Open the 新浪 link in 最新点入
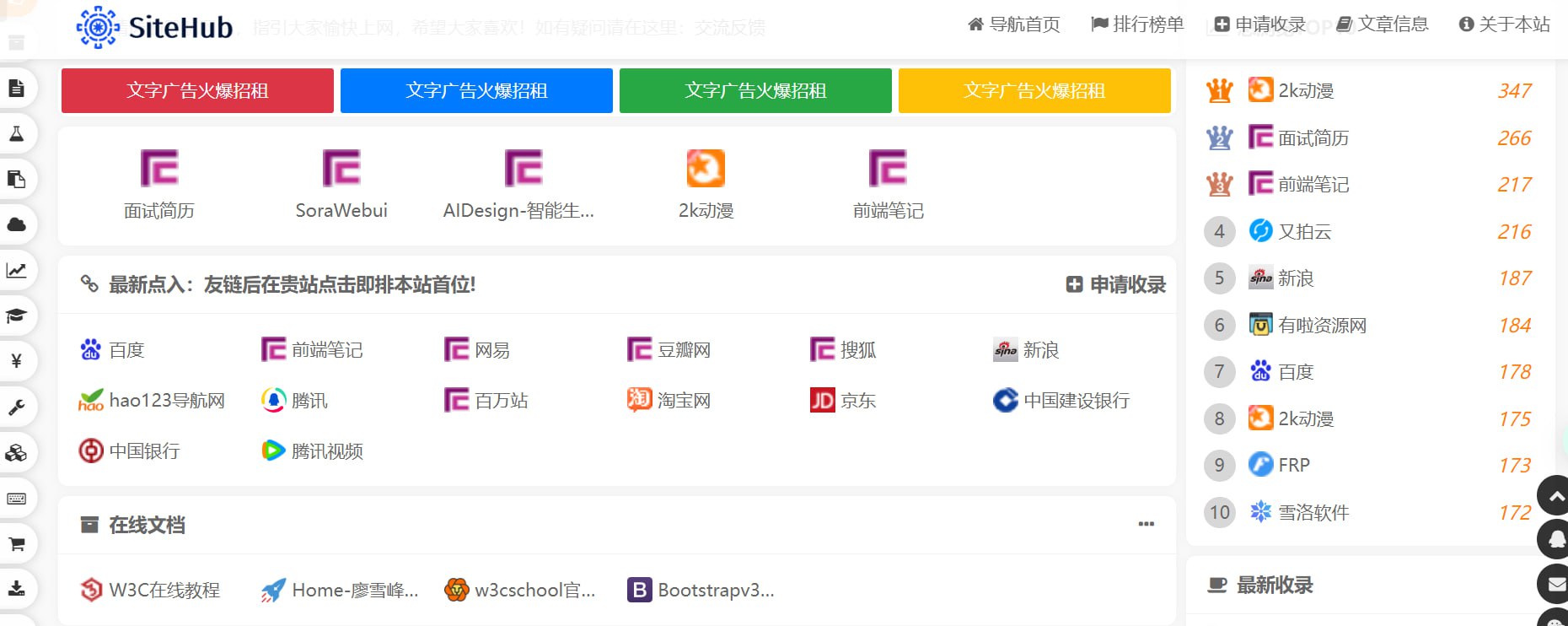Viewport: 1568px width, 626px height. (x=1026, y=349)
